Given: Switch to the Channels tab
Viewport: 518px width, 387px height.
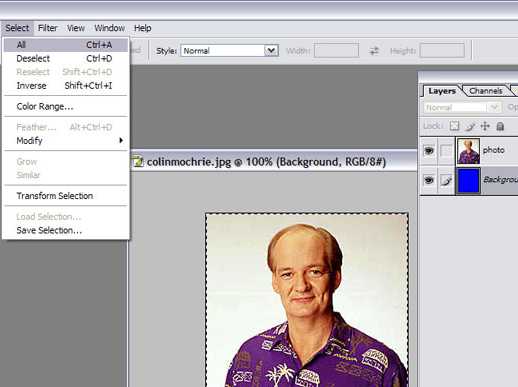Looking at the screenshot, I should (x=485, y=91).
